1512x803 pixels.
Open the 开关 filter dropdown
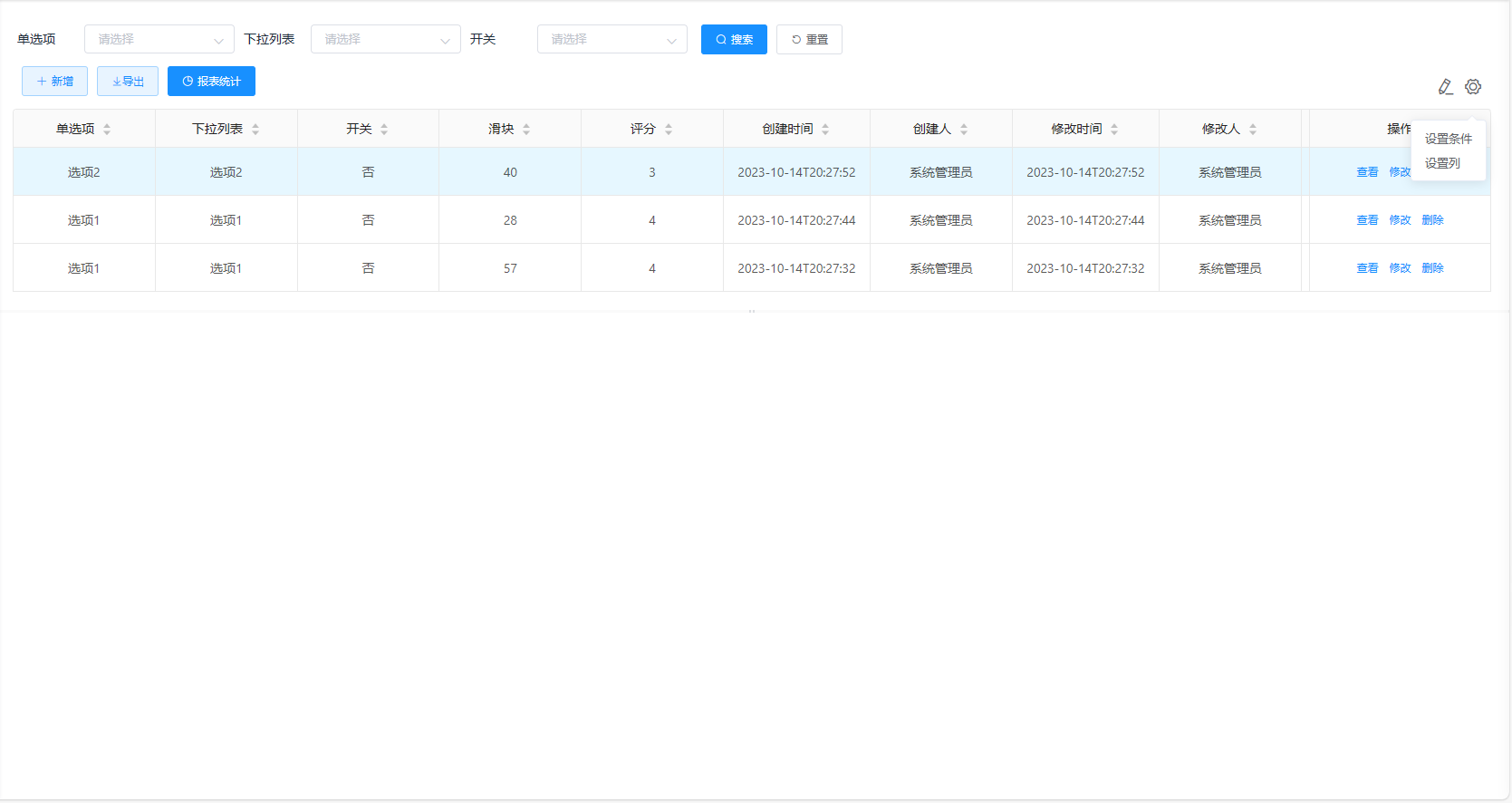pyautogui.click(x=612, y=39)
